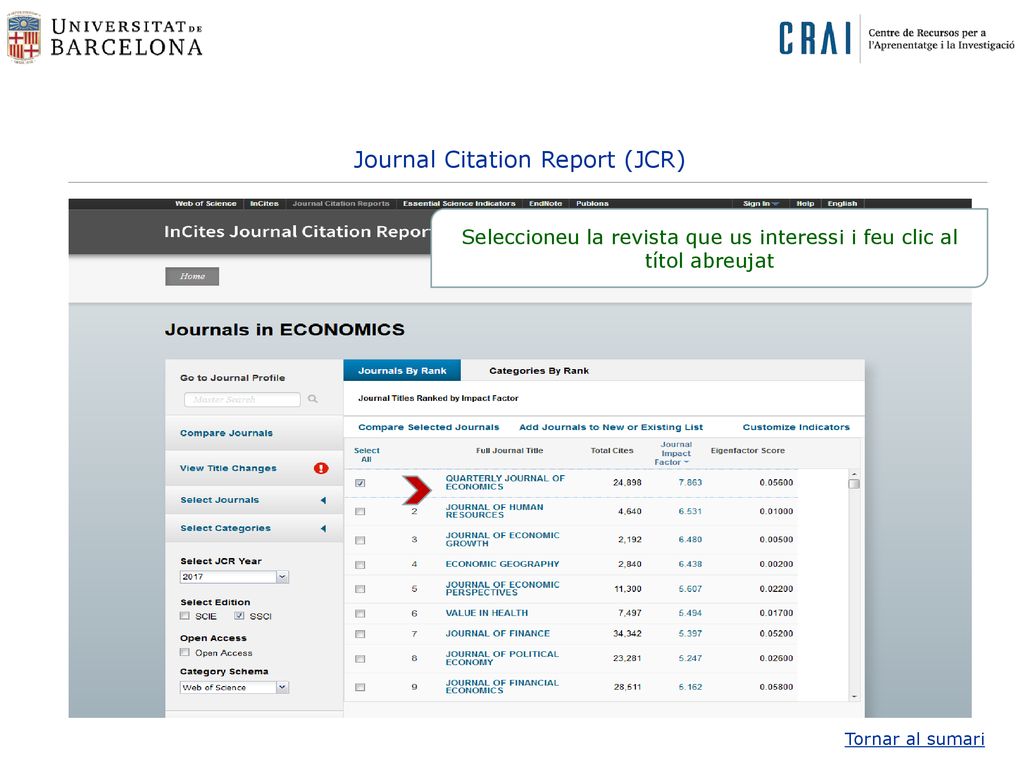Viewport: 1024px width, 768px height.
Task: Sort by Journal Impact Factor column
Action: tap(675, 453)
